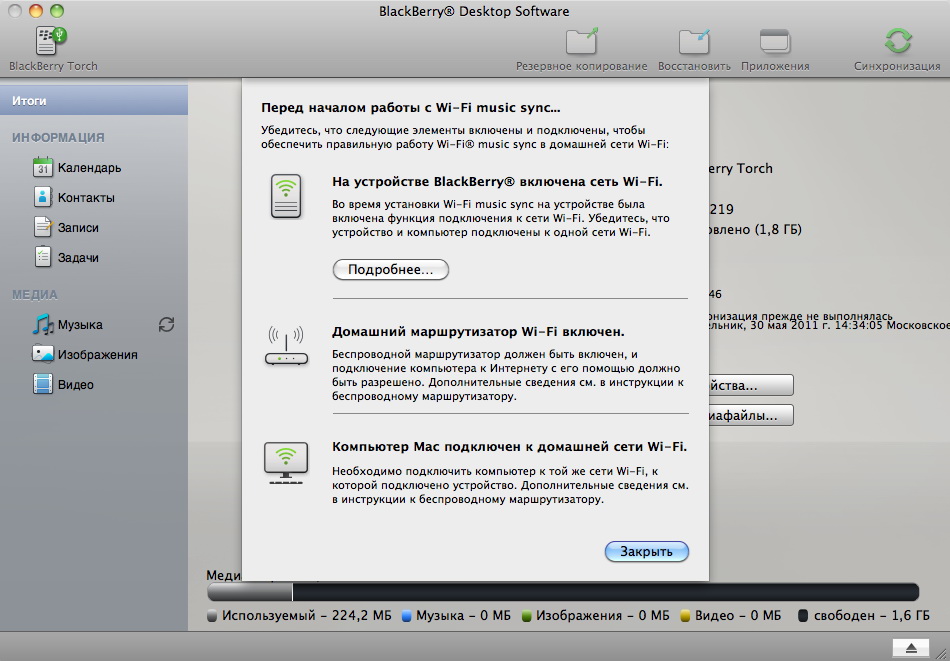Click the Контакты contacts icon in sidebar
This screenshot has width=950, height=661.
(x=42, y=197)
